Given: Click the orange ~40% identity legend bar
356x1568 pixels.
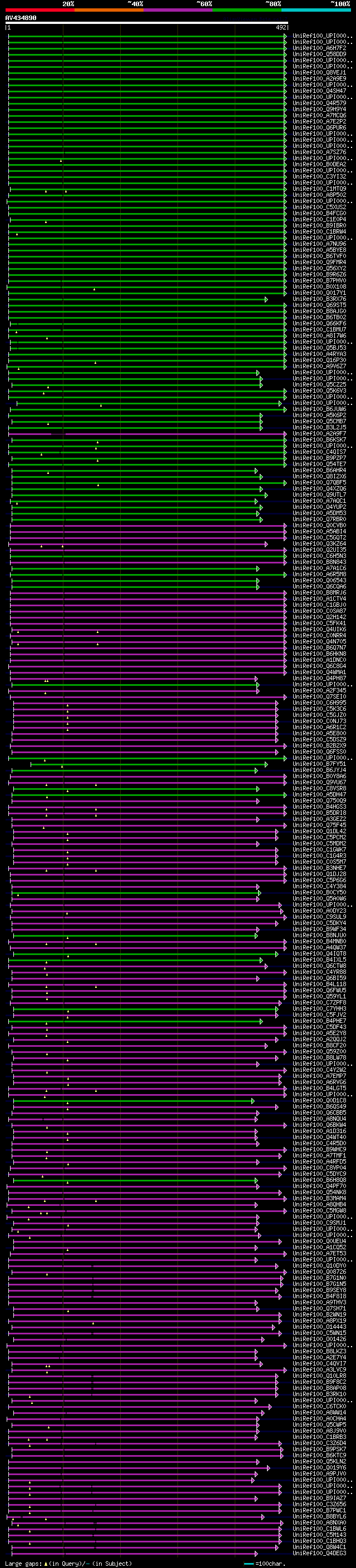Looking at the screenshot, I should (x=109, y=10).
